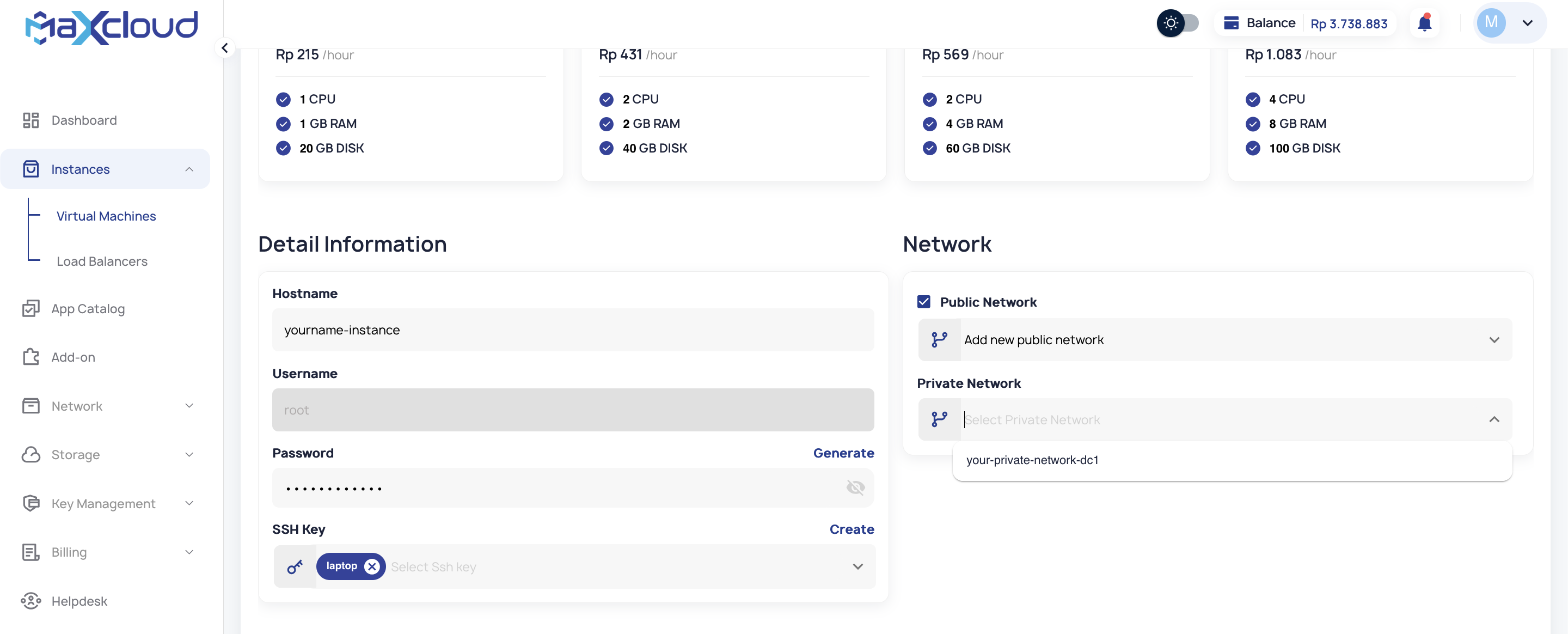Show the password with eye icon

(855, 487)
